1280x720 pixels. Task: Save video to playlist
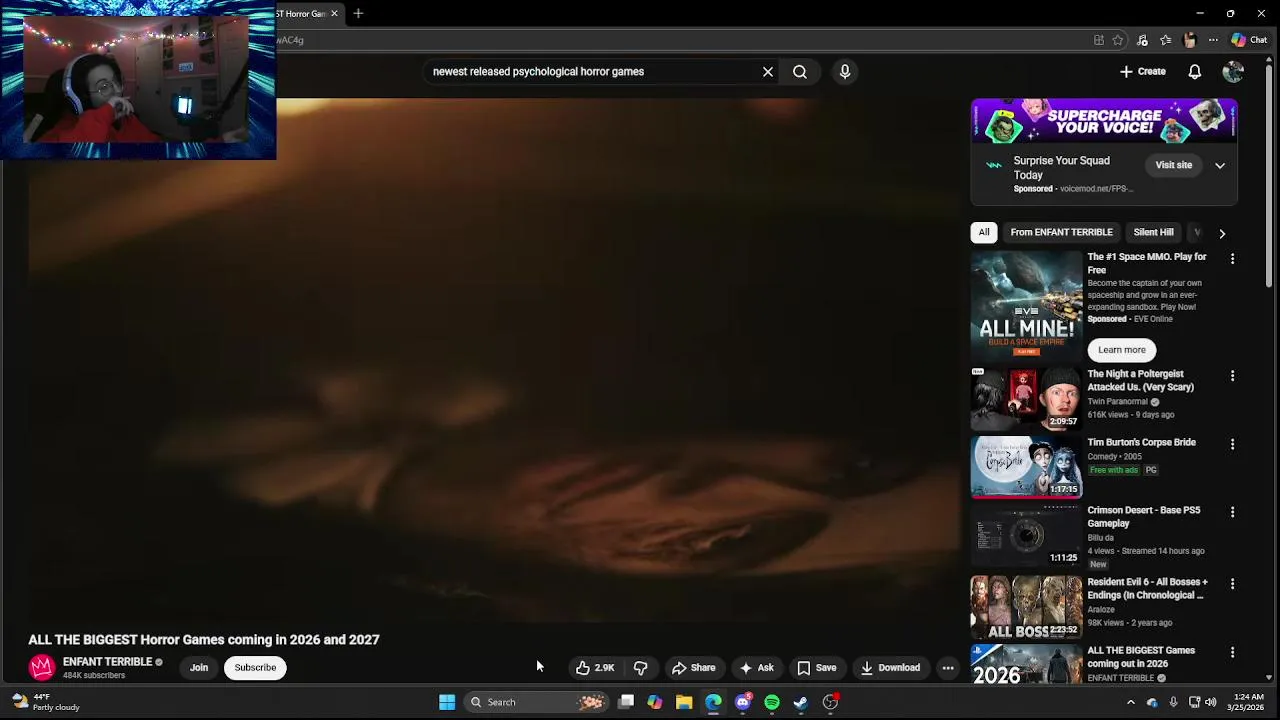[x=816, y=668]
